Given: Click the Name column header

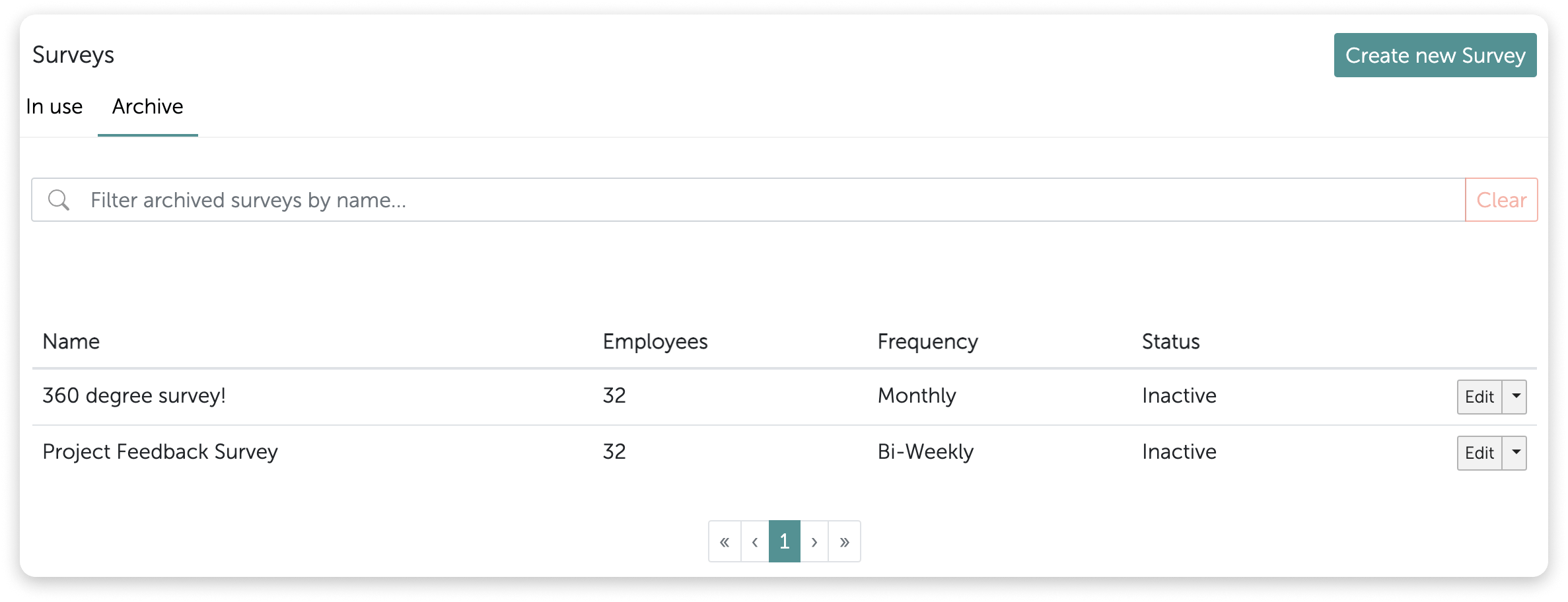Looking at the screenshot, I should click(x=71, y=341).
